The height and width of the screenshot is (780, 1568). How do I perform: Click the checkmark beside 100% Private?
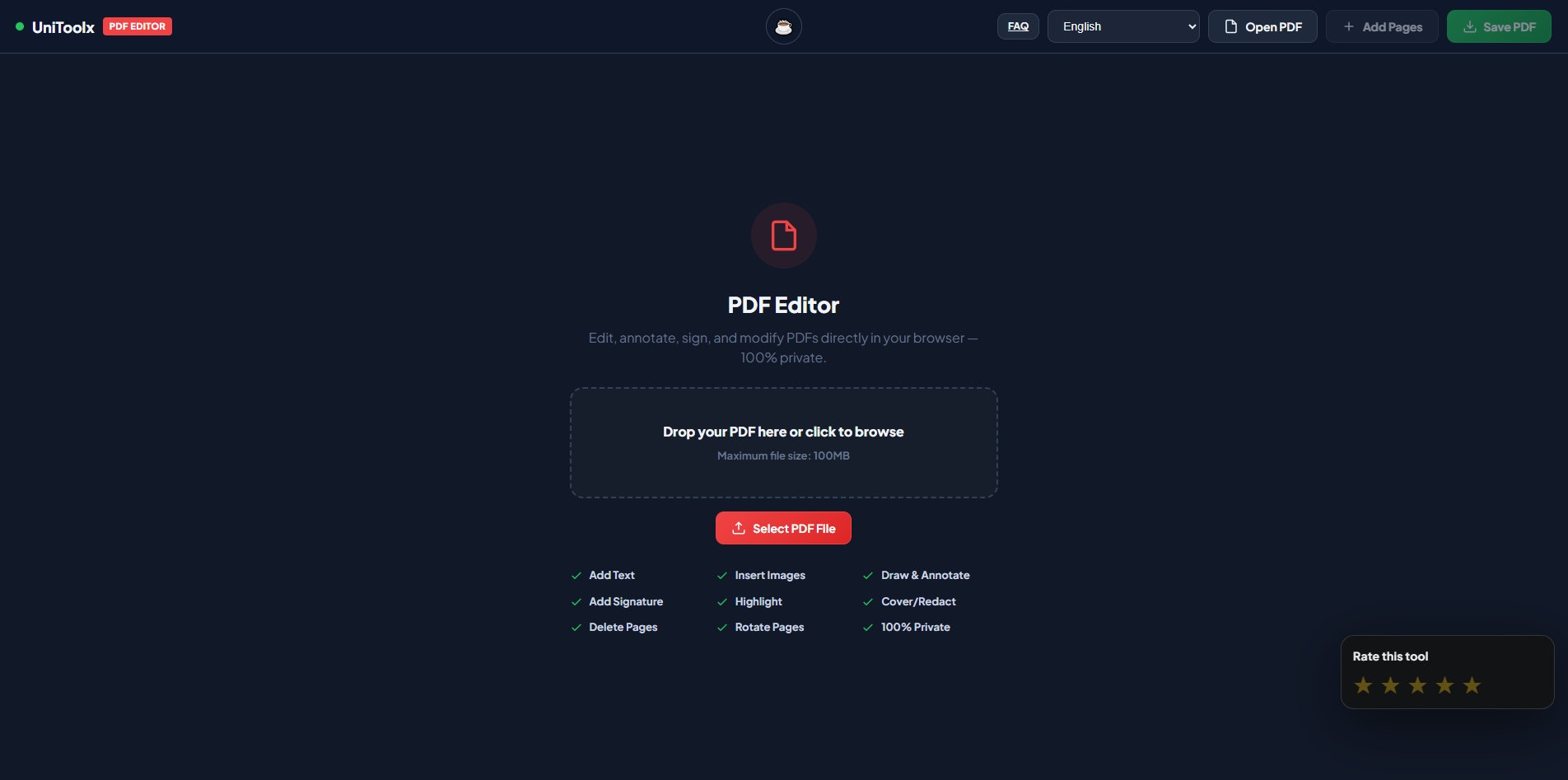pos(867,627)
